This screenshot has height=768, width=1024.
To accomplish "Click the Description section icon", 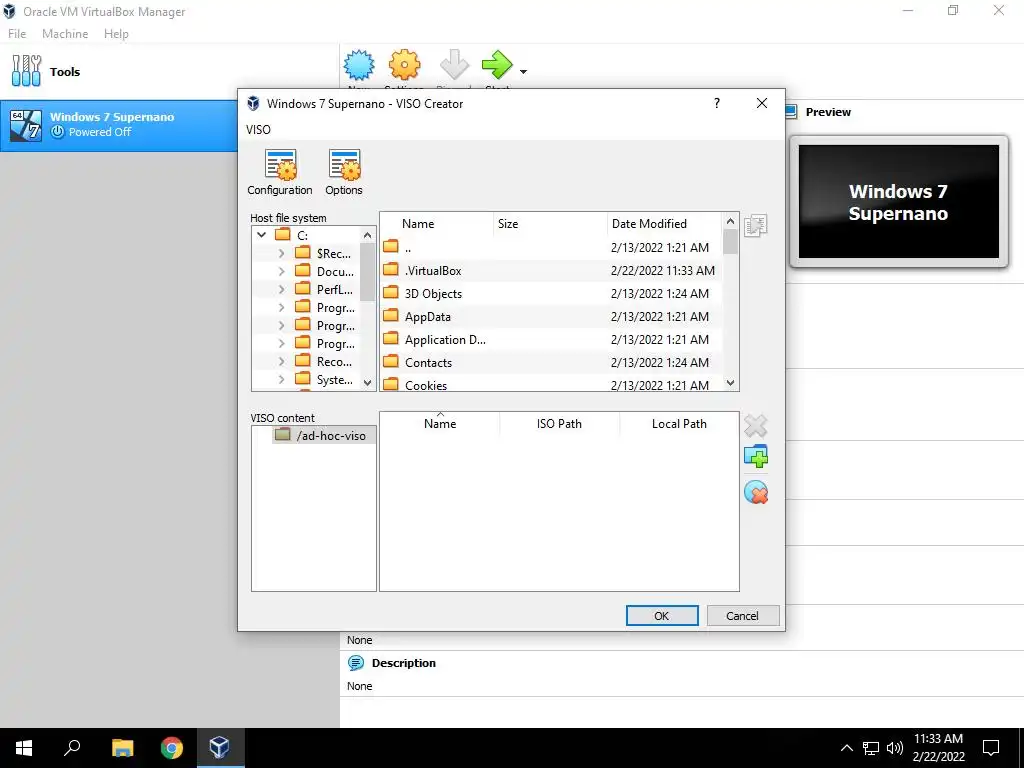I will coord(356,663).
